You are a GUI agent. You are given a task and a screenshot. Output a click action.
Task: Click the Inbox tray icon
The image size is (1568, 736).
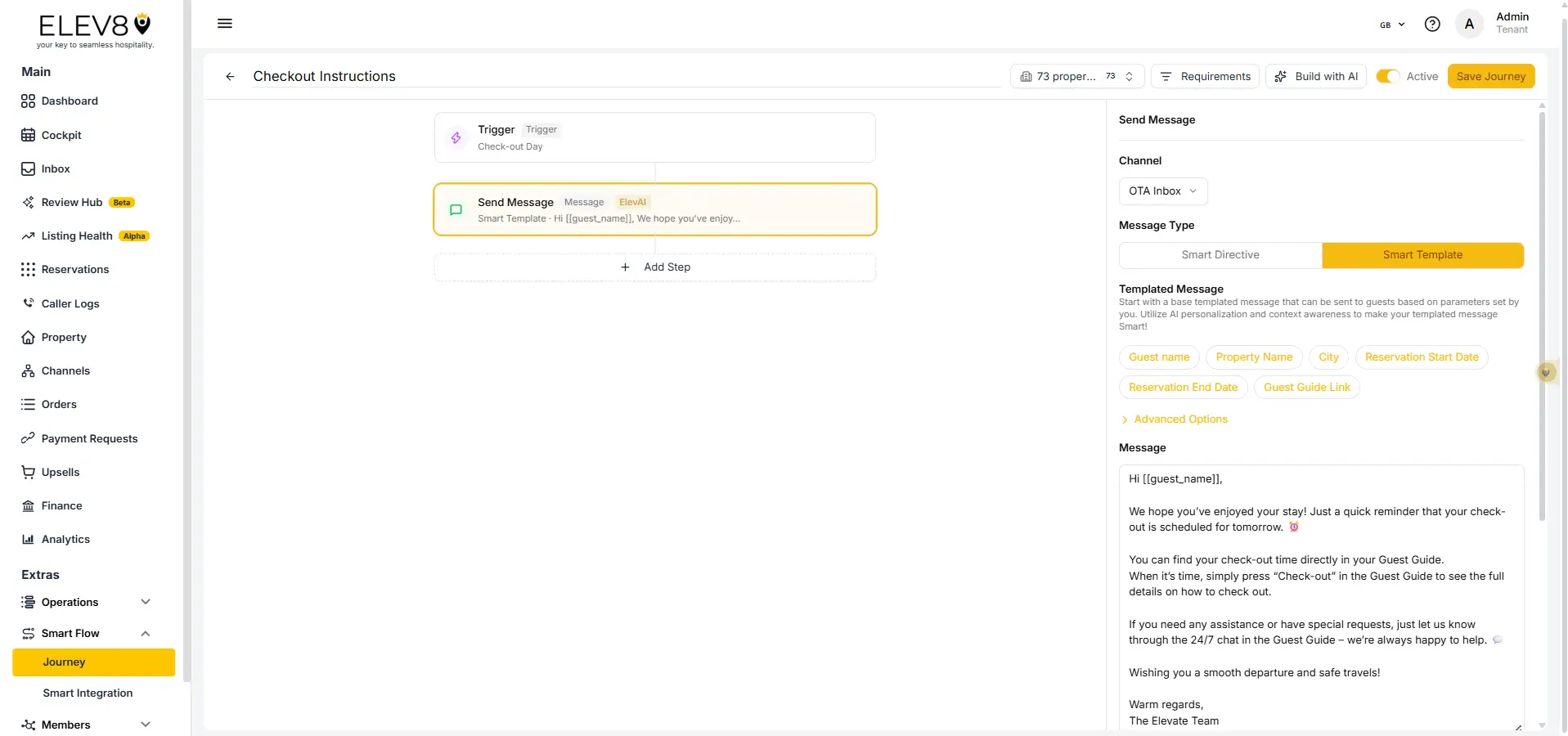pyautogui.click(x=28, y=168)
